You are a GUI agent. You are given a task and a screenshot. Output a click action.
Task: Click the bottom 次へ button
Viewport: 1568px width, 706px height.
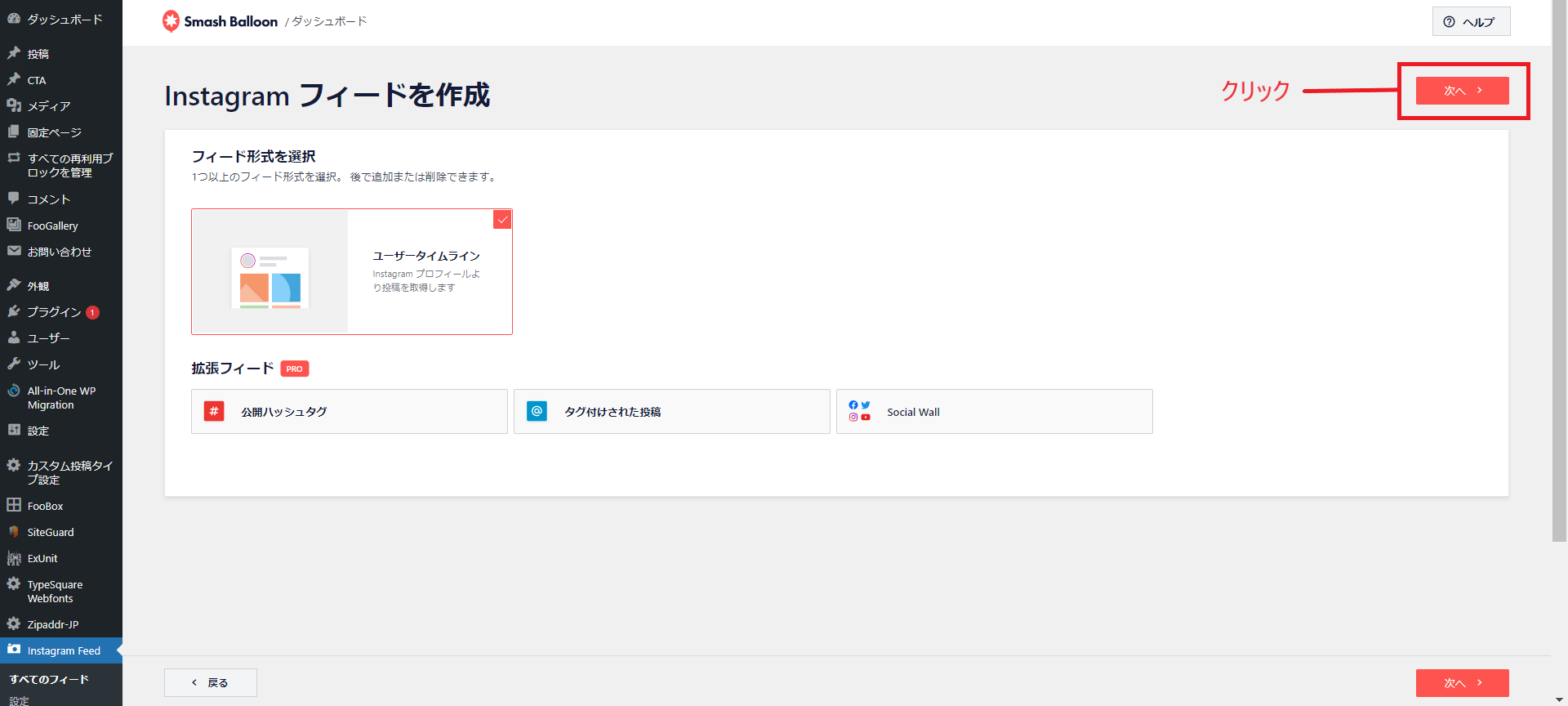pyautogui.click(x=1462, y=682)
